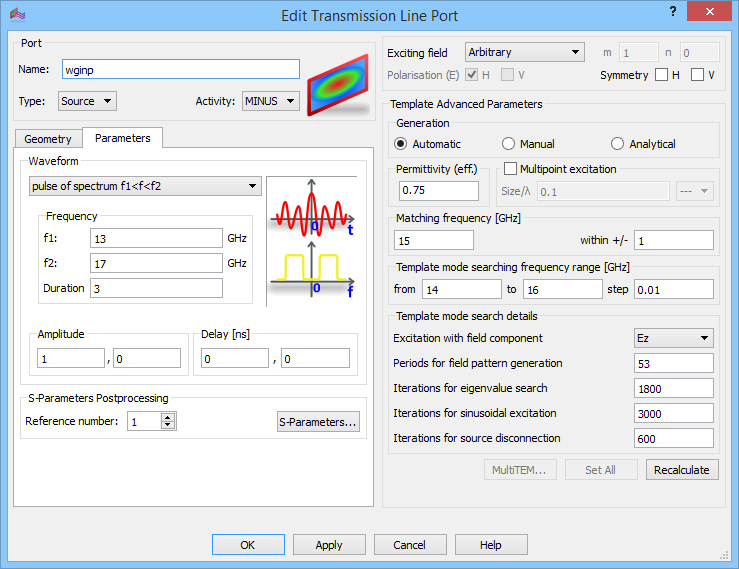Open the port Type Source dropdown
Image resolution: width=739 pixels, height=569 pixels.
pyautogui.click(x=87, y=101)
